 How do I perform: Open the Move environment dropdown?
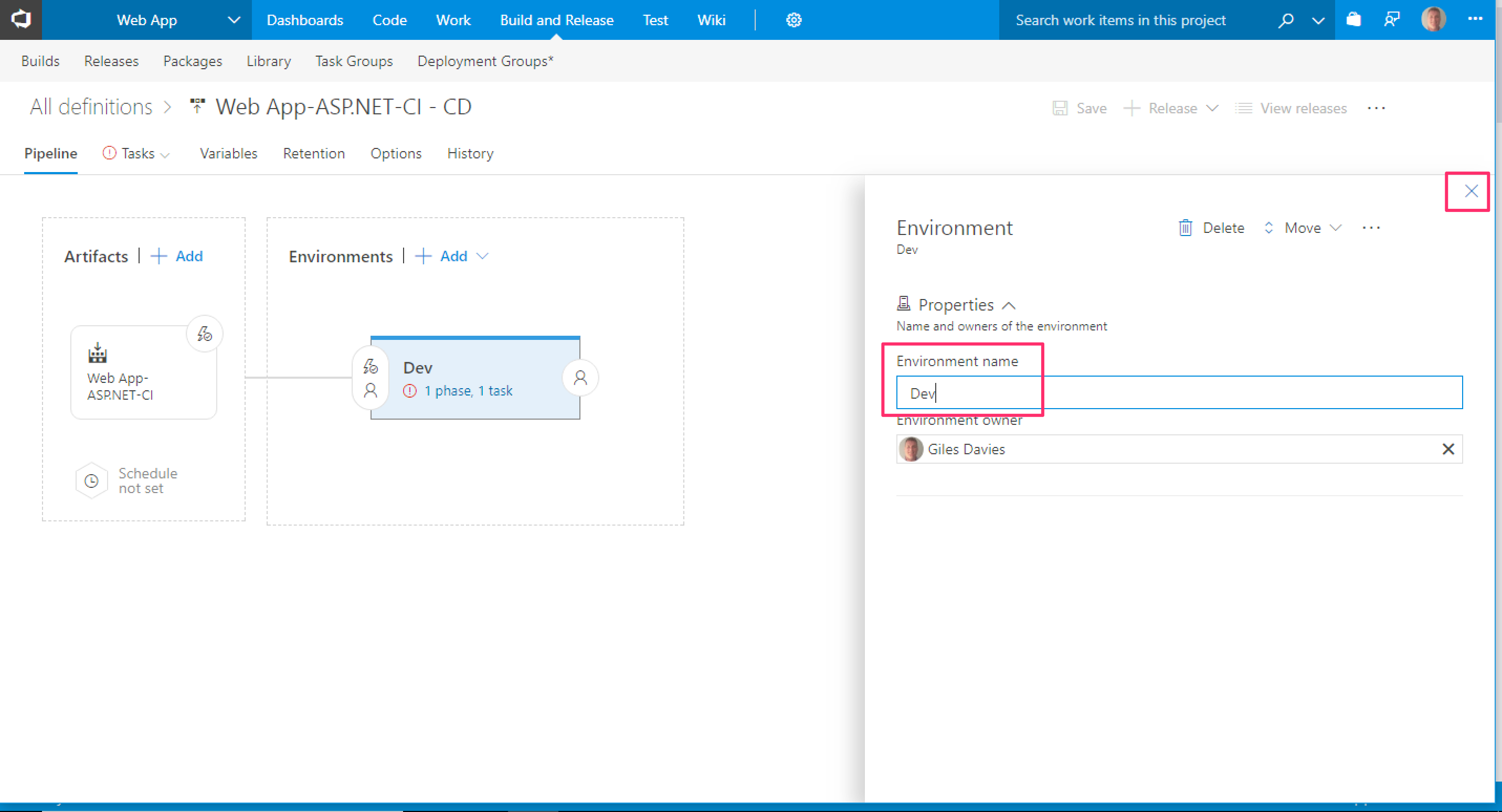pyautogui.click(x=1303, y=228)
